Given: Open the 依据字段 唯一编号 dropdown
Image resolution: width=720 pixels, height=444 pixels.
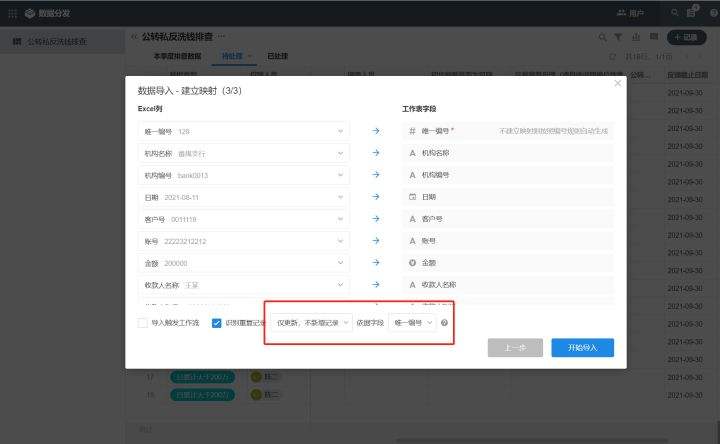Looking at the screenshot, I should (x=413, y=323).
